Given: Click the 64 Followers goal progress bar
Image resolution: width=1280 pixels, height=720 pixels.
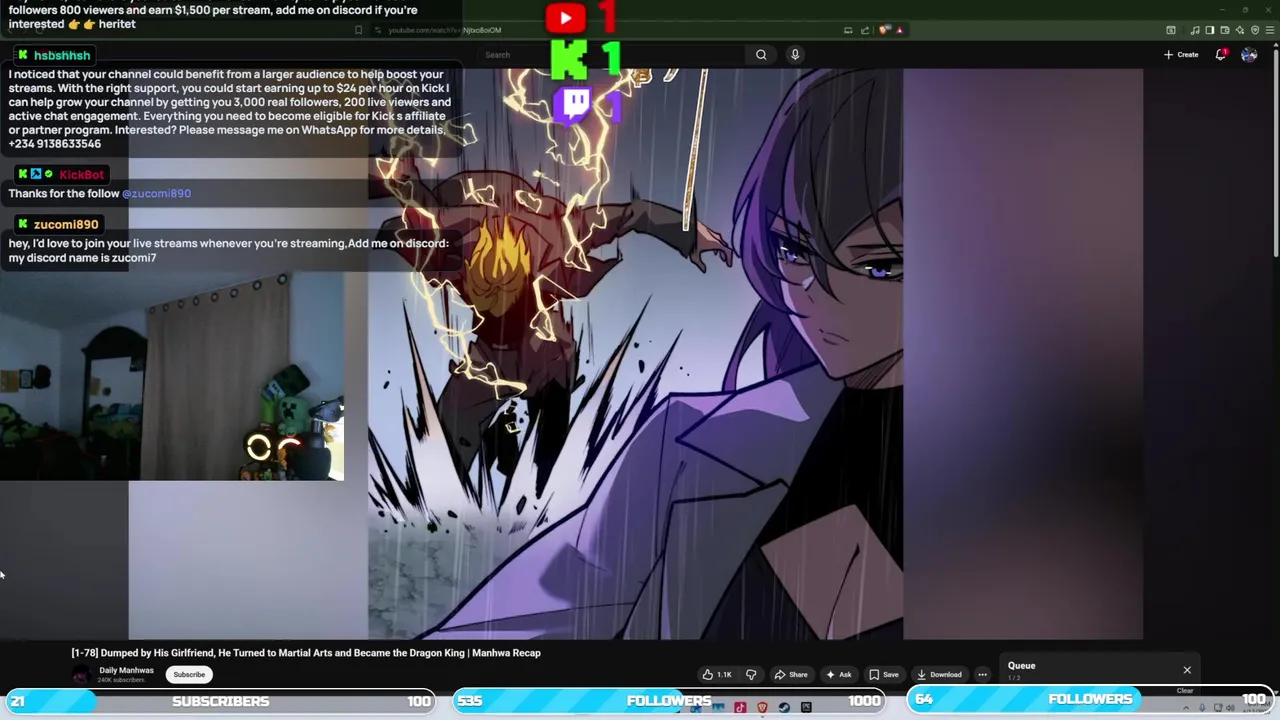Looking at the screenshot, I should (1091, 699).
